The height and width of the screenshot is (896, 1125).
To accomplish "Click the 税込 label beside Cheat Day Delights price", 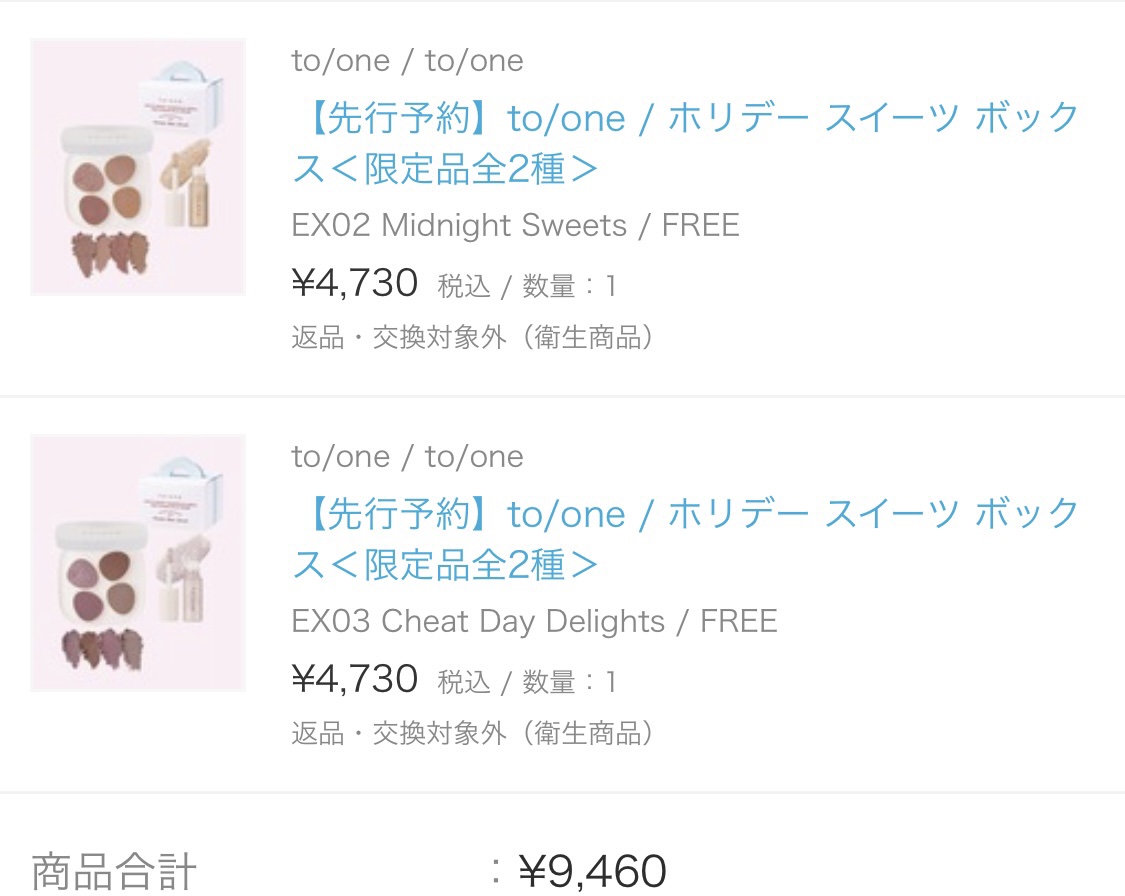I will click(464, 682).
